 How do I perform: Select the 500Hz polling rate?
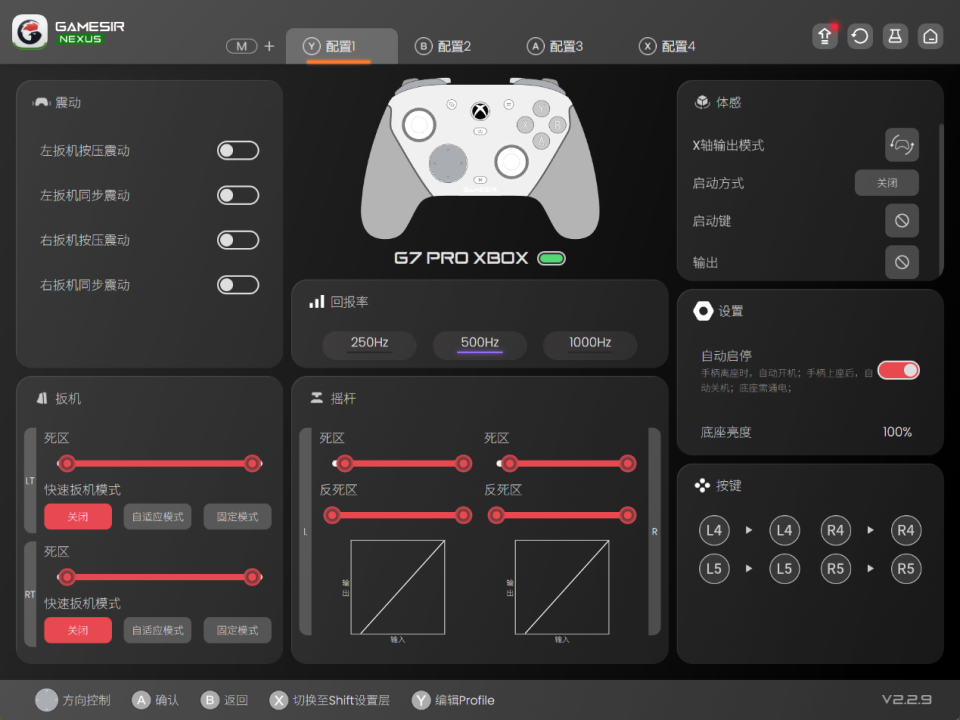point(480,343)
